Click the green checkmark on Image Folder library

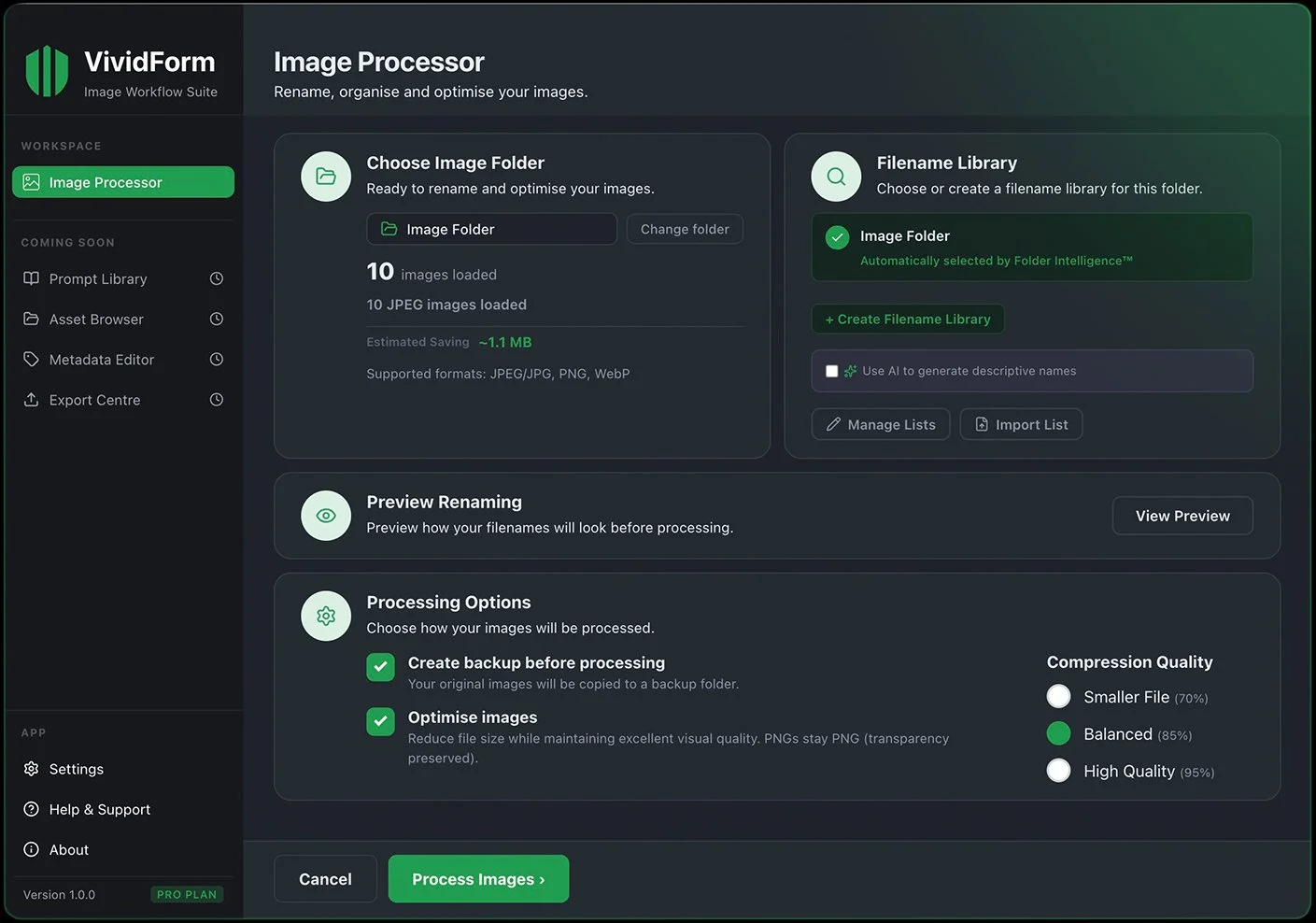[x=837, y=237]
